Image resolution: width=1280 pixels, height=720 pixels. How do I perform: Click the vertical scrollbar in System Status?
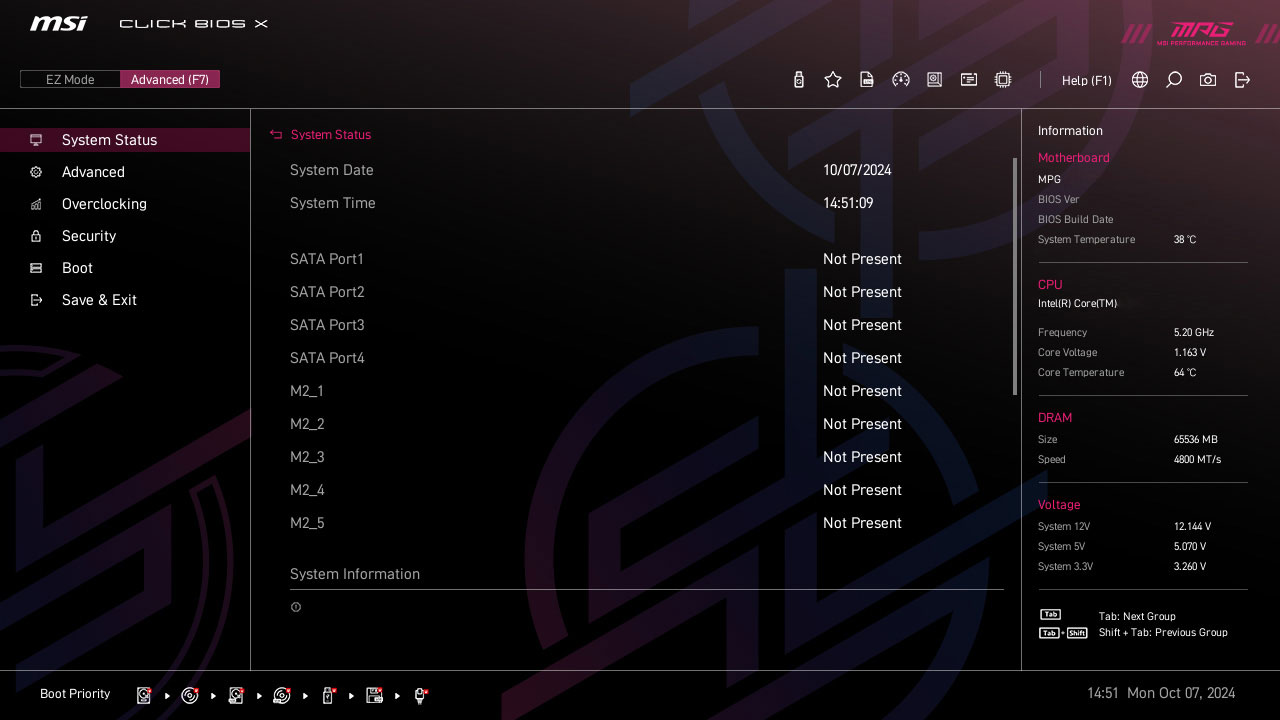point(1015,275)
